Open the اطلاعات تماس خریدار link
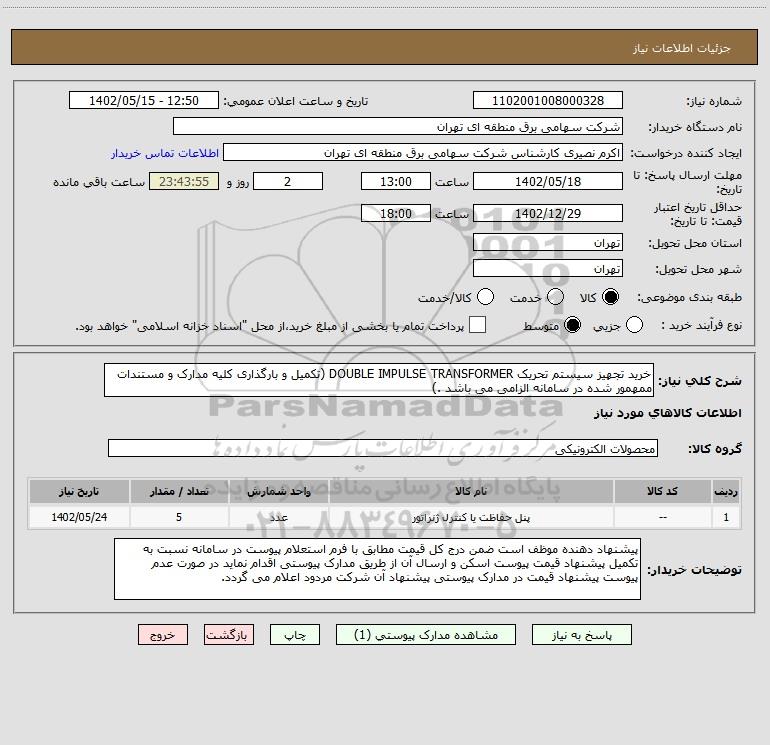Viewport: 770px width, 745px height. click(x=165, y=153)
